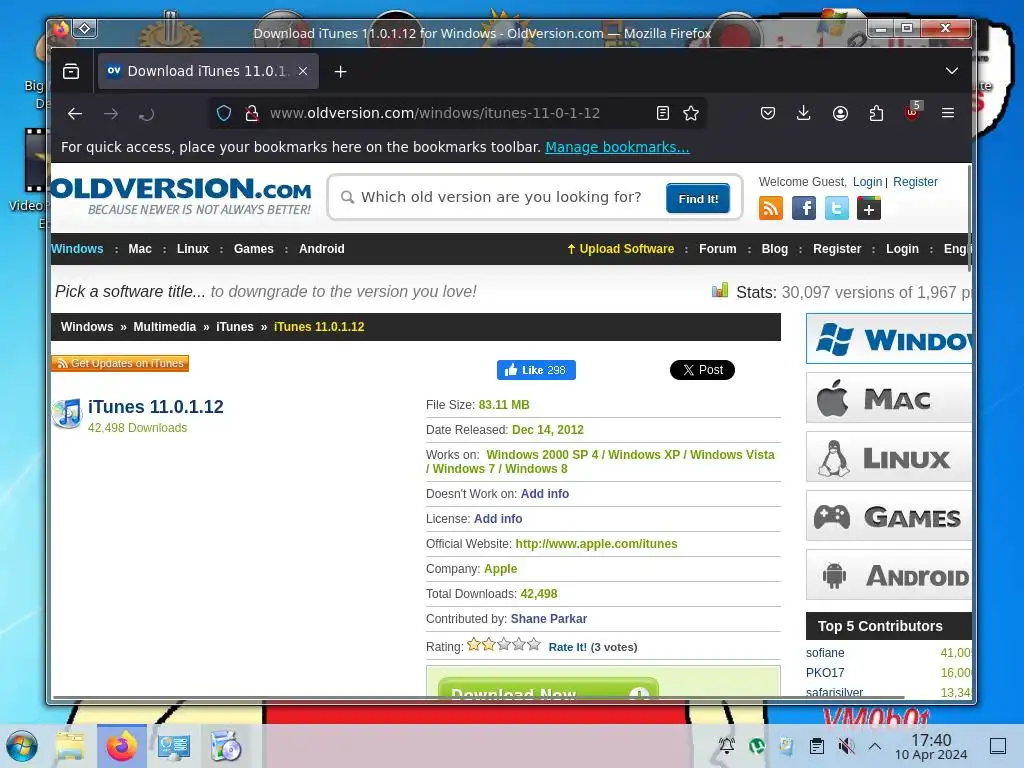Click Get Updates on iTunes button
Screen dimensions: 1024x768
[x=120, y=363]
